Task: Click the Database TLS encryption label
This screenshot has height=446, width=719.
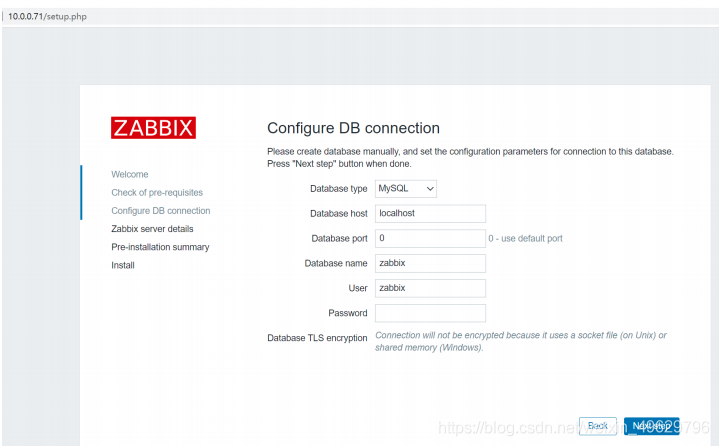Action: tap(317, 338)
